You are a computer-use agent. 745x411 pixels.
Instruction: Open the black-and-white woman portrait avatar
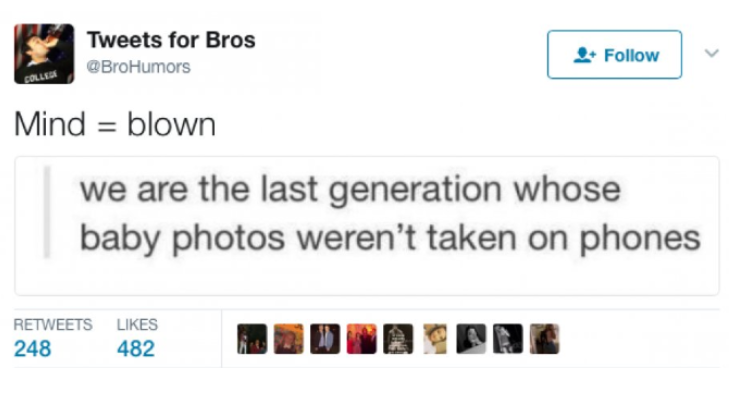click(471, 339)
